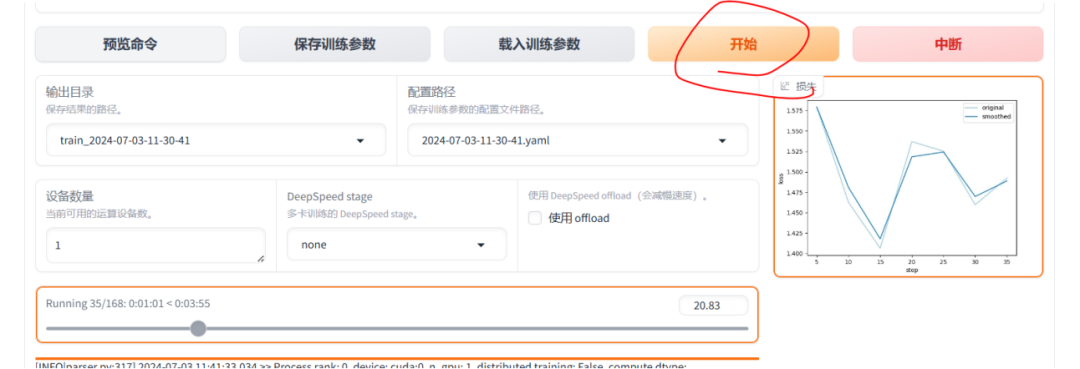
Task: Enable the 使用 offload checkbox
Action: point(534,218)
